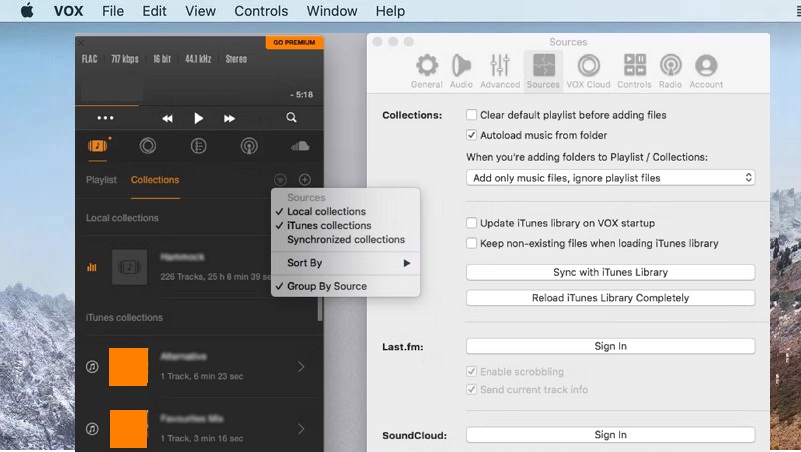
Task: Switch to the Collections tab
Action: click(x=155, y=180)
